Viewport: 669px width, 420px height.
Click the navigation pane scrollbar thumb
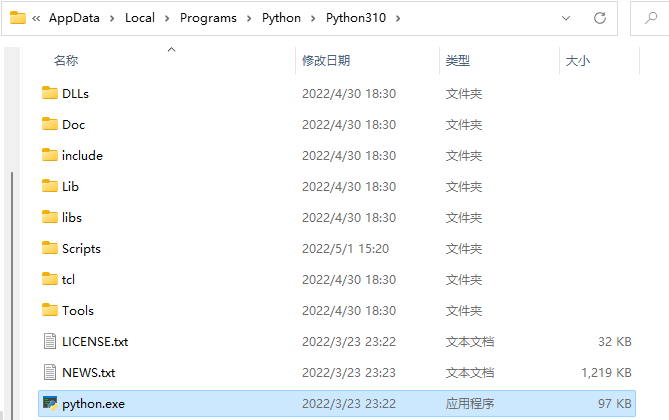tap(12, 295)
